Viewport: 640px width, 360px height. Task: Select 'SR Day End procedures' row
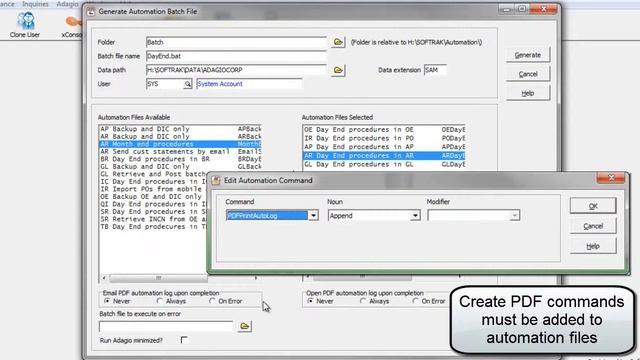(x=153, y=211)
